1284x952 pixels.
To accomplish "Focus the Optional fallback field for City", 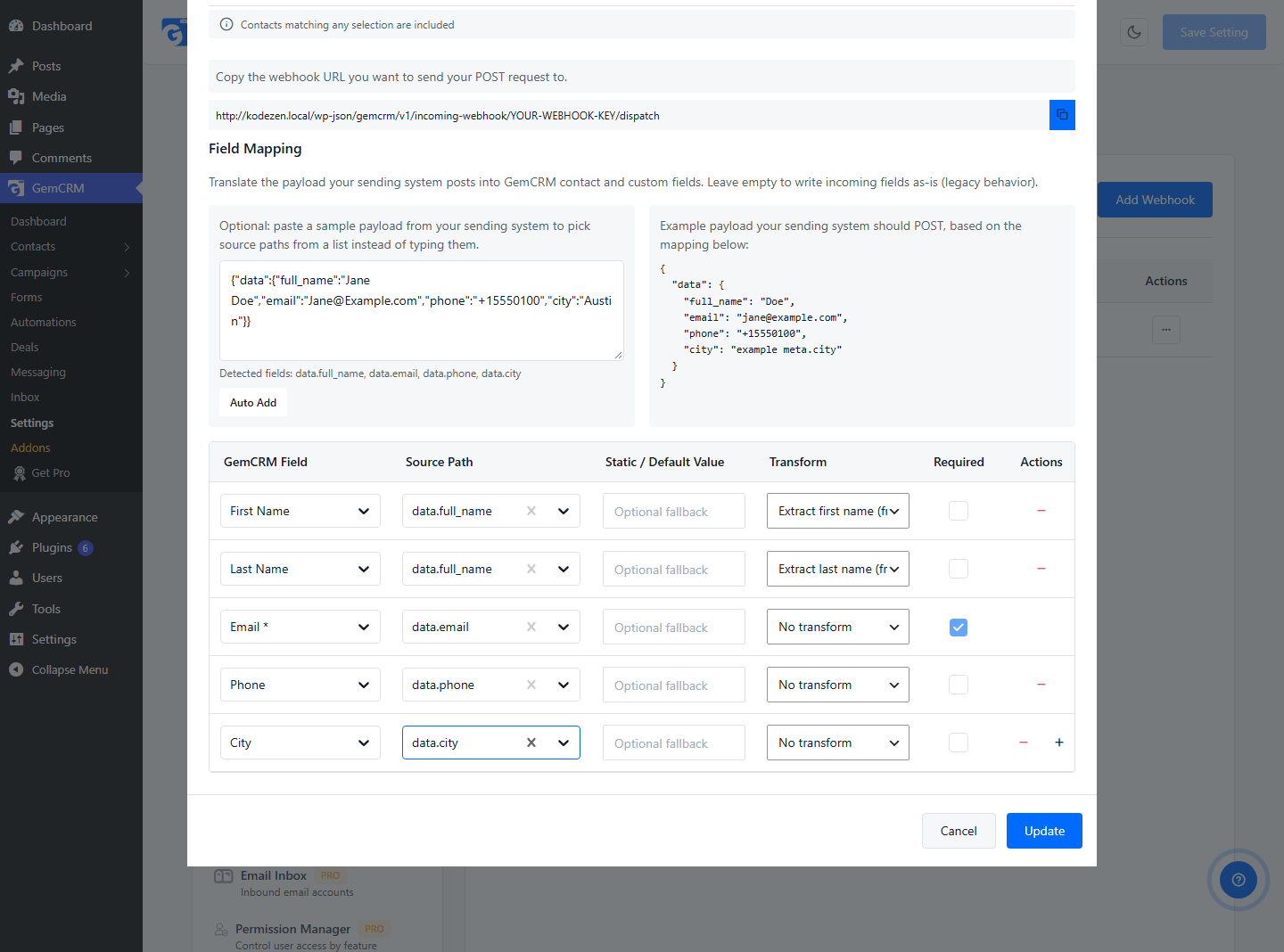I will pyautogui.click(x=674, y=743).
